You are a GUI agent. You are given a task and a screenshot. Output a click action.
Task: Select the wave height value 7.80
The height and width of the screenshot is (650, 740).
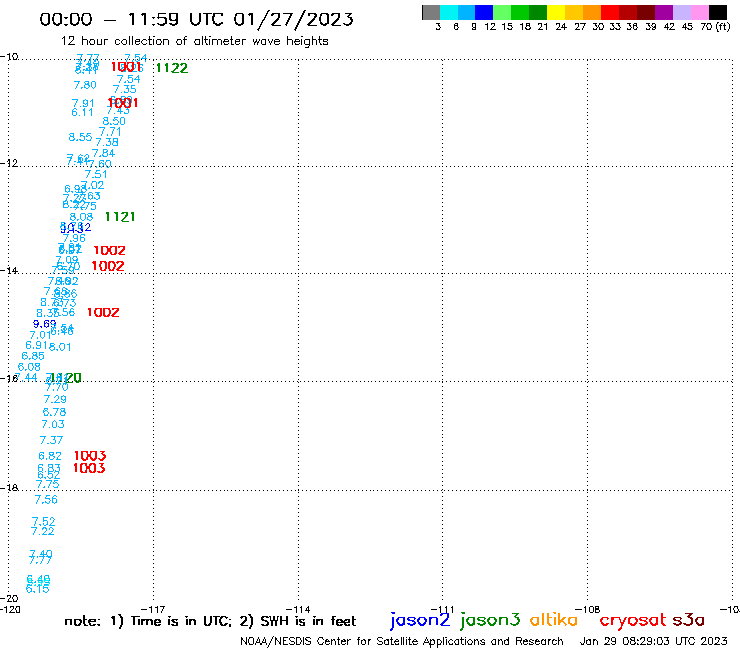[x=85, y=85]
